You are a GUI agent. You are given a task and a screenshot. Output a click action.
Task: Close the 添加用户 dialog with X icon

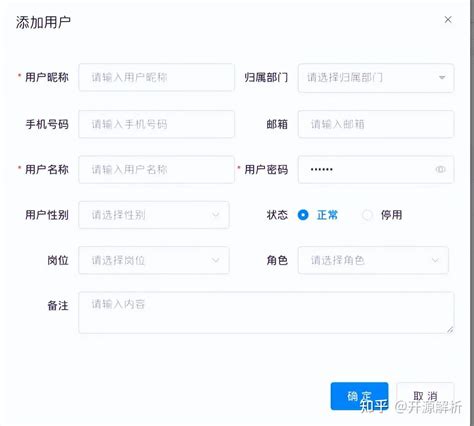[x=448, y=20]
